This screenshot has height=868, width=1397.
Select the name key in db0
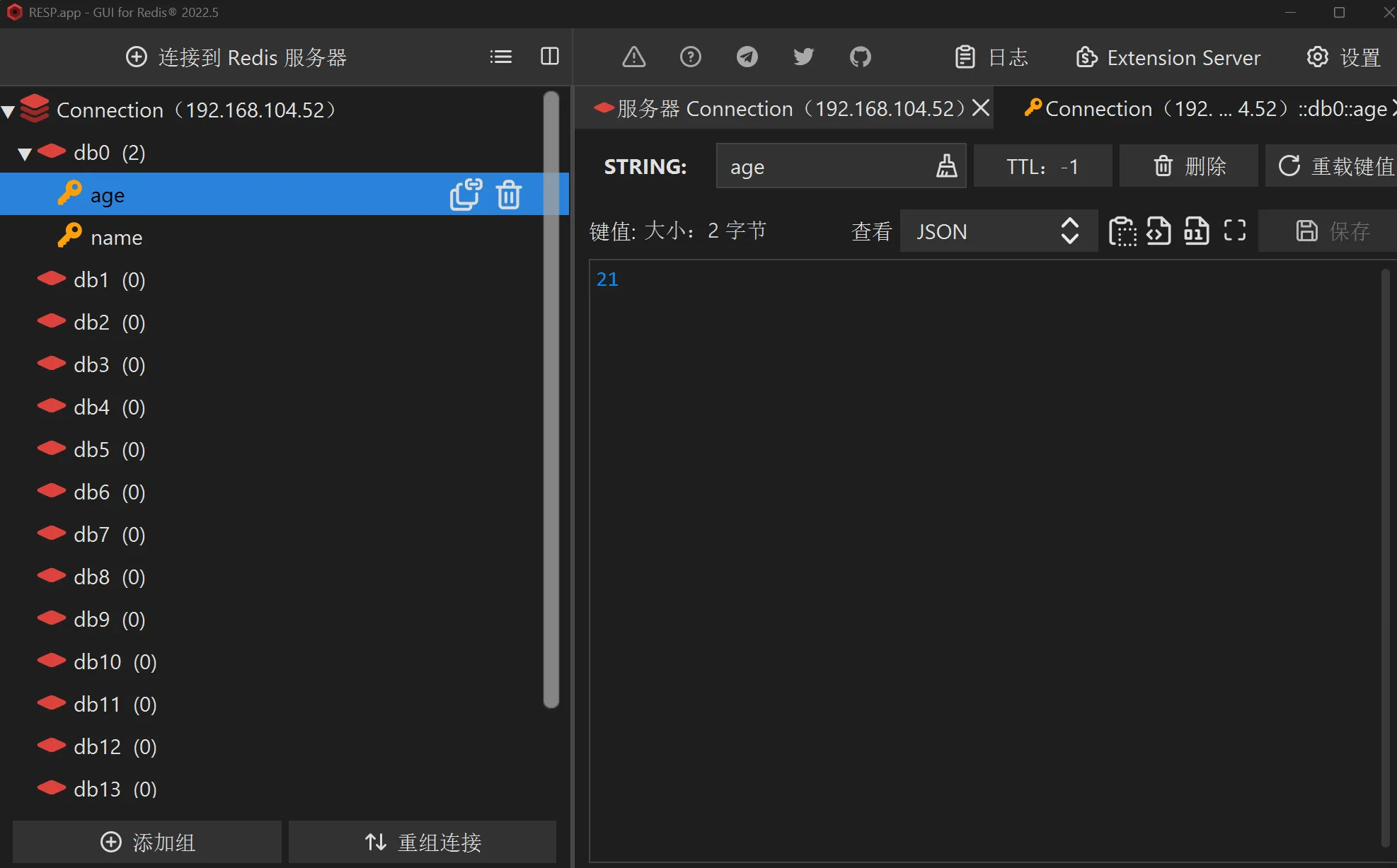(116, 238)
